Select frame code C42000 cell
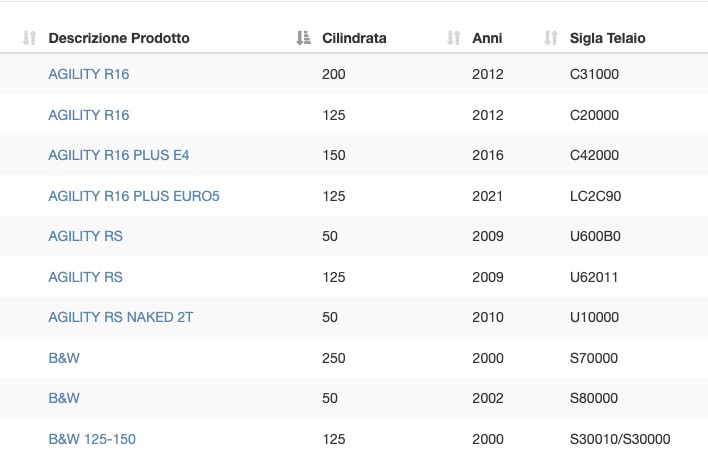The image size is (708, 466). pyautogui.click(x=594, y=155)
